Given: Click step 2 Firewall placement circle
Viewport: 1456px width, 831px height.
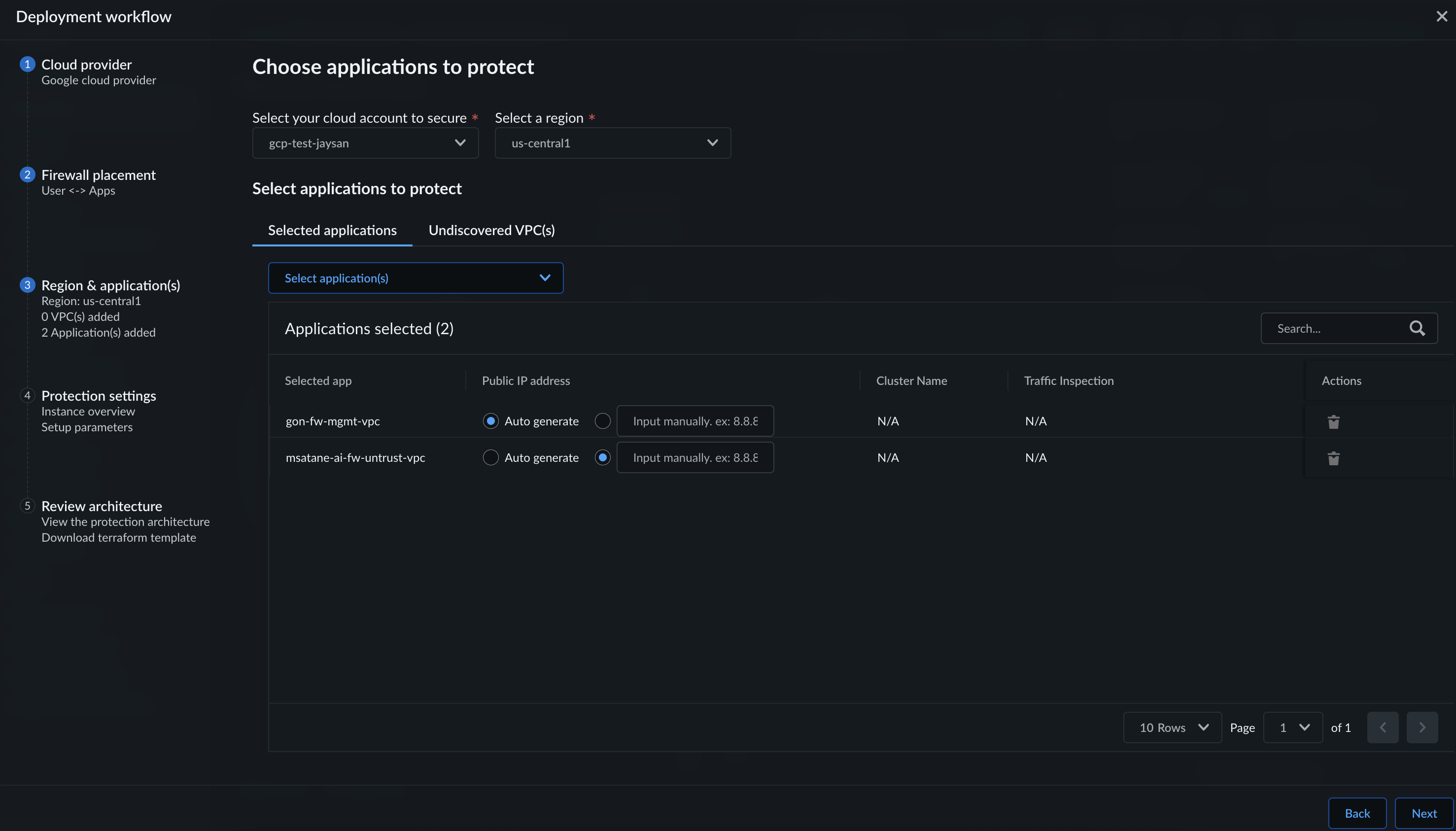Looking at the screenshot, I should [28, 174].
